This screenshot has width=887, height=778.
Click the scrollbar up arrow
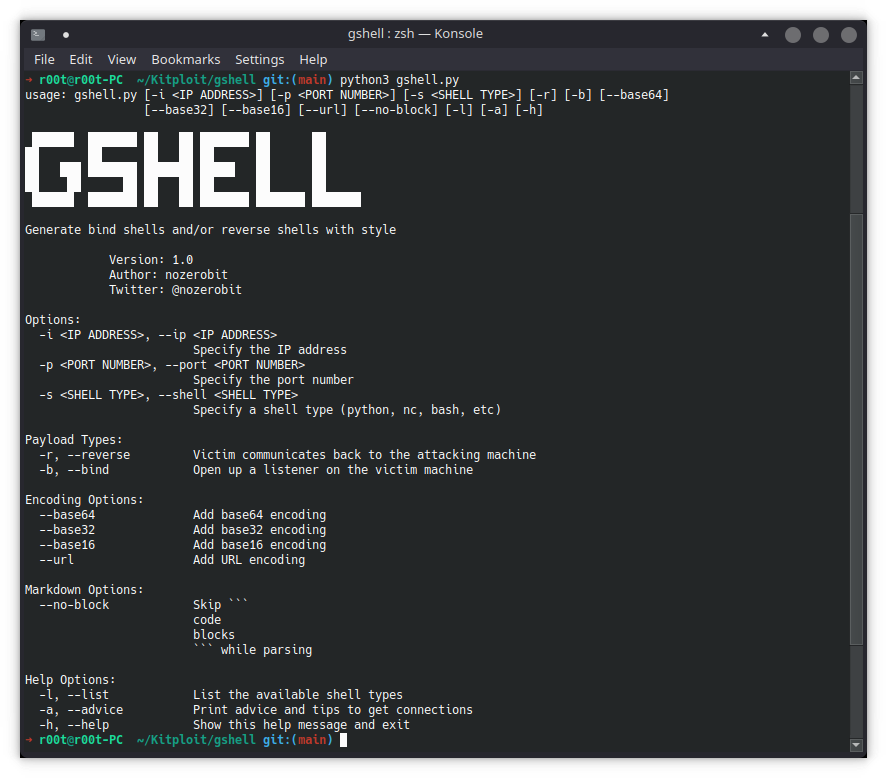pos(856,78)
